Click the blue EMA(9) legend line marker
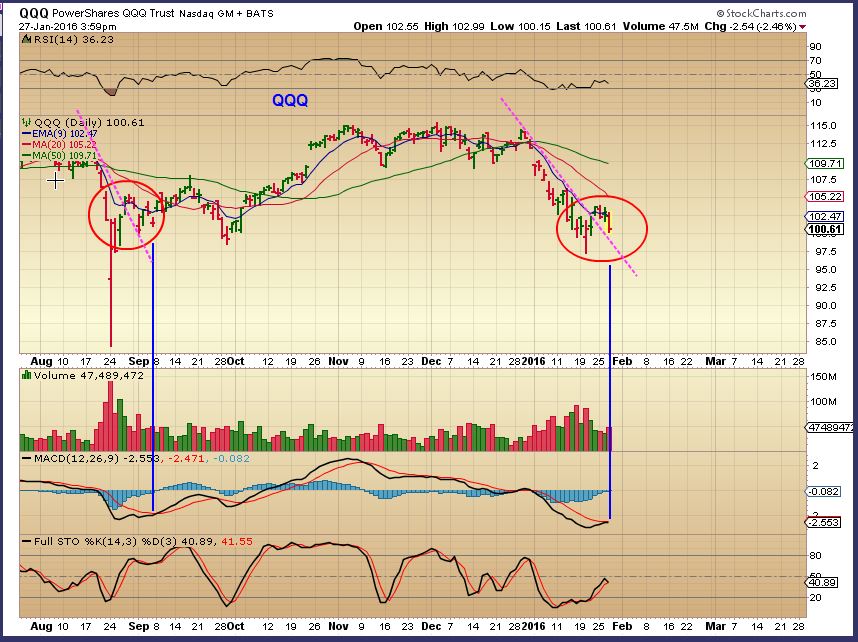 coord(26,134)
